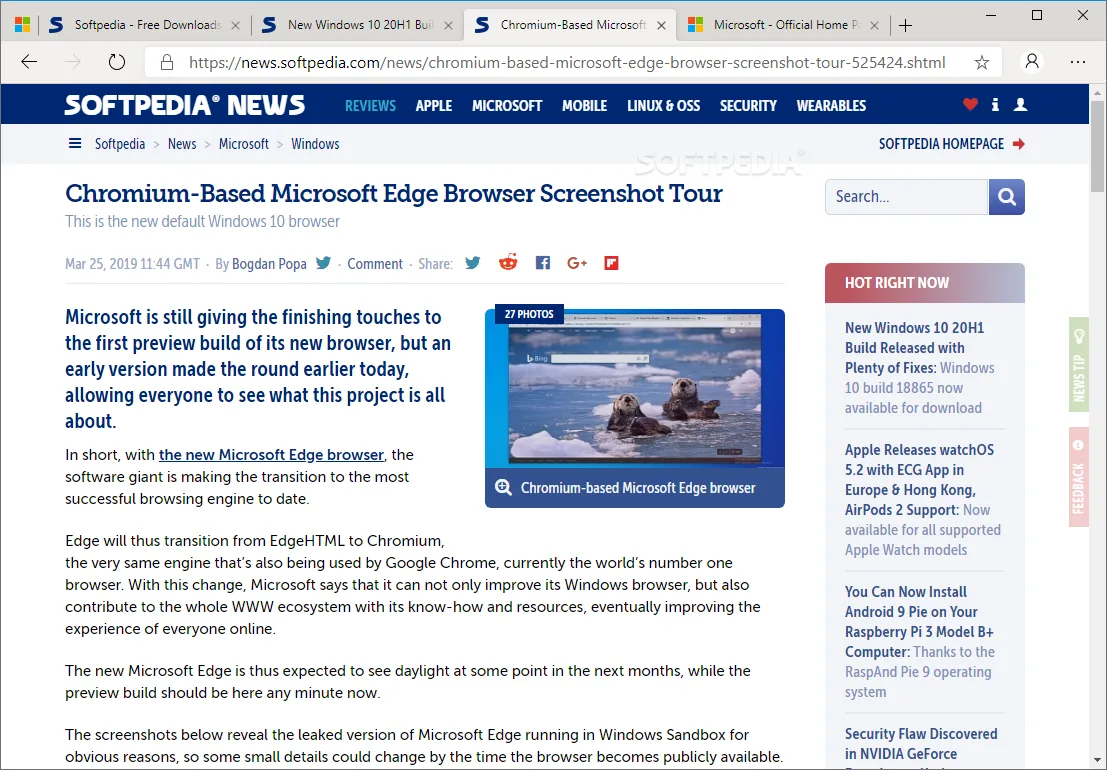Click the browser address bar URL
This screenshot has width=1107, height=770.
click(x=567, y=63)
